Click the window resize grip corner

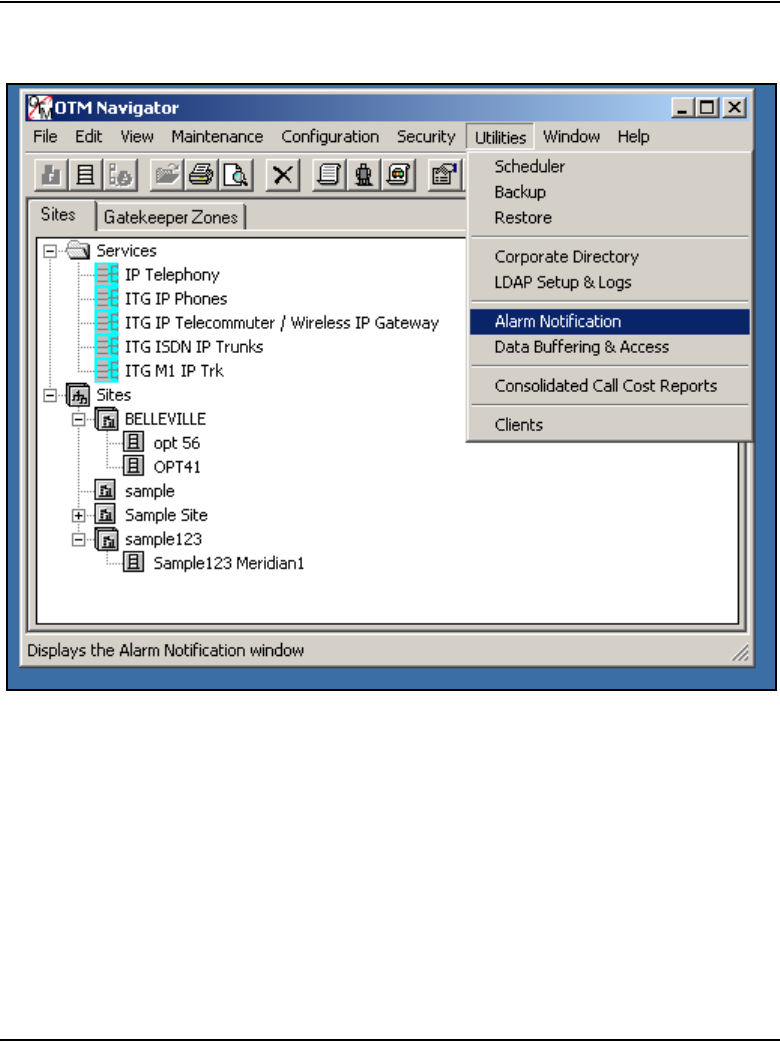[x=740, y=653]
